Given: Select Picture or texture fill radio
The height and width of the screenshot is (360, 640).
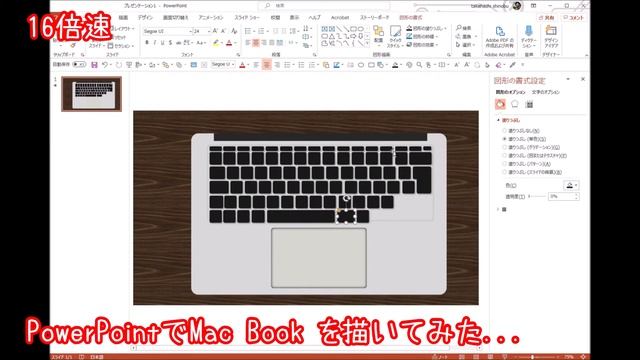Looking at the screenshot, I should [504, 156].
